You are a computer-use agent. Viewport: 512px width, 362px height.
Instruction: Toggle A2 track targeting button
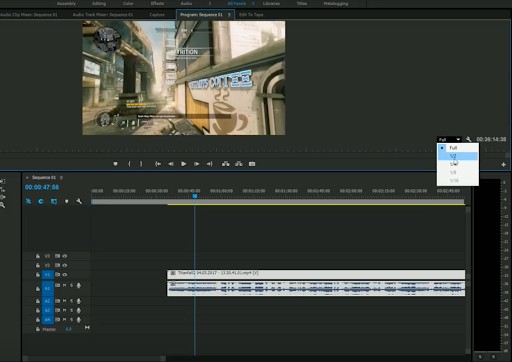48,301
